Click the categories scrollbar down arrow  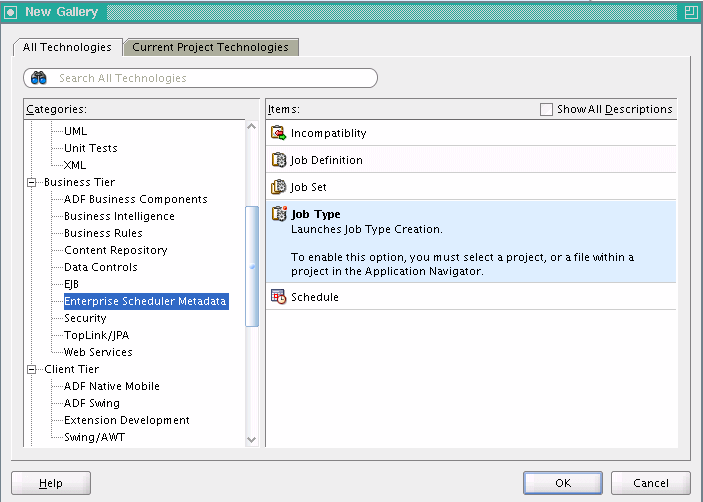click(x=252, y=440)
